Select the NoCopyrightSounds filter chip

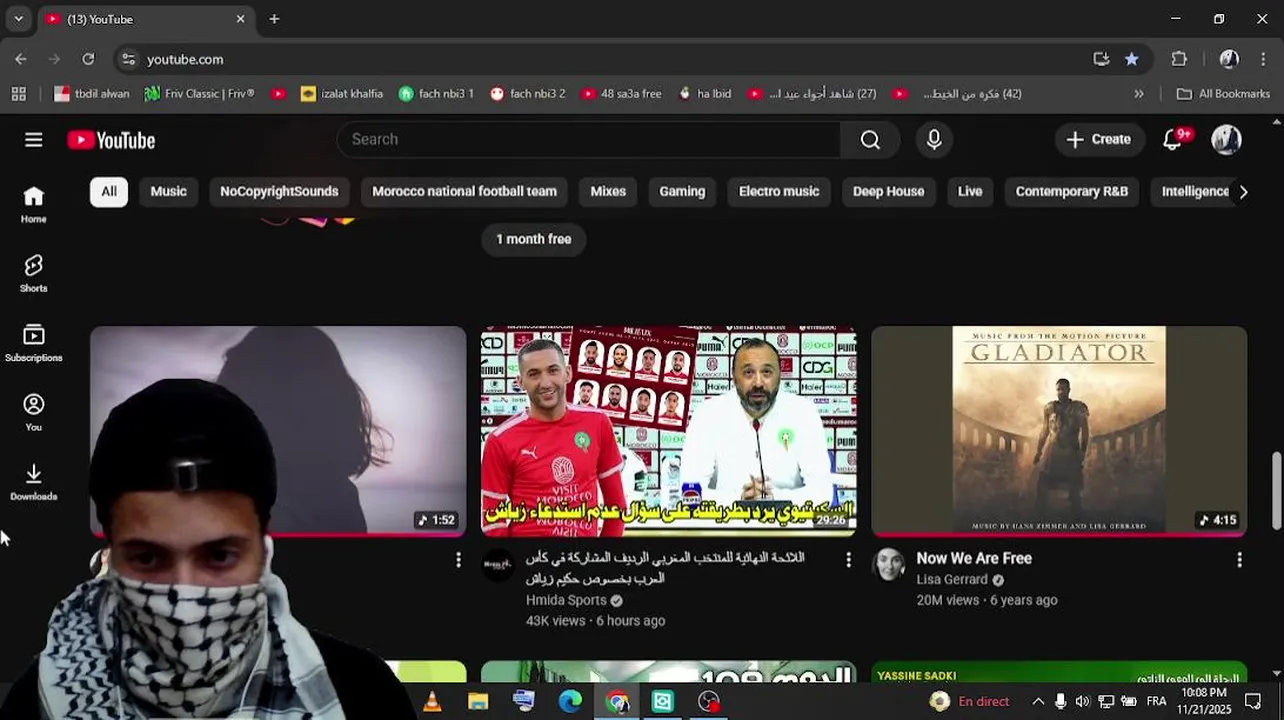pos(279,191)
